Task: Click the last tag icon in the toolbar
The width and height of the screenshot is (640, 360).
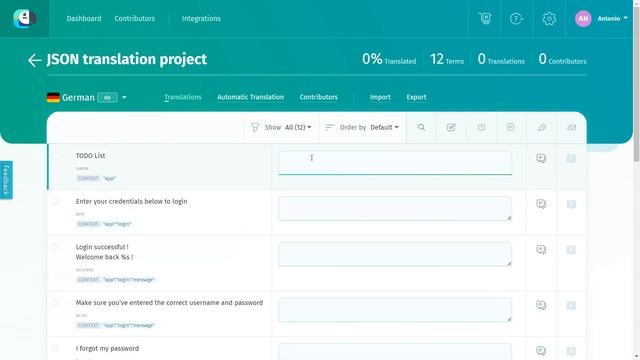Action: [x=571, y=127]
